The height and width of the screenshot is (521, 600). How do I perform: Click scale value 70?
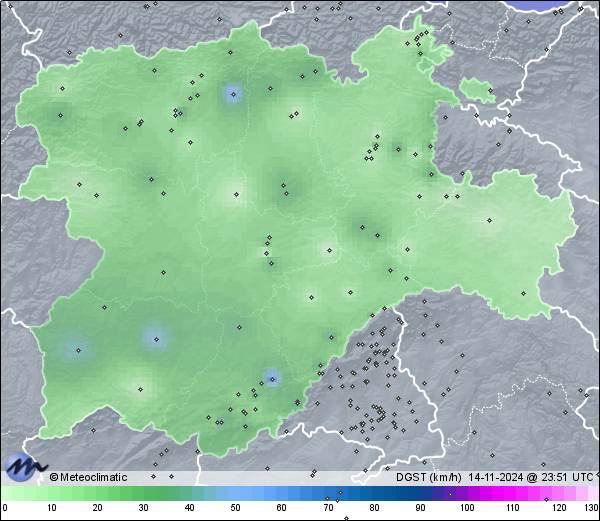[x=328, y=508]
